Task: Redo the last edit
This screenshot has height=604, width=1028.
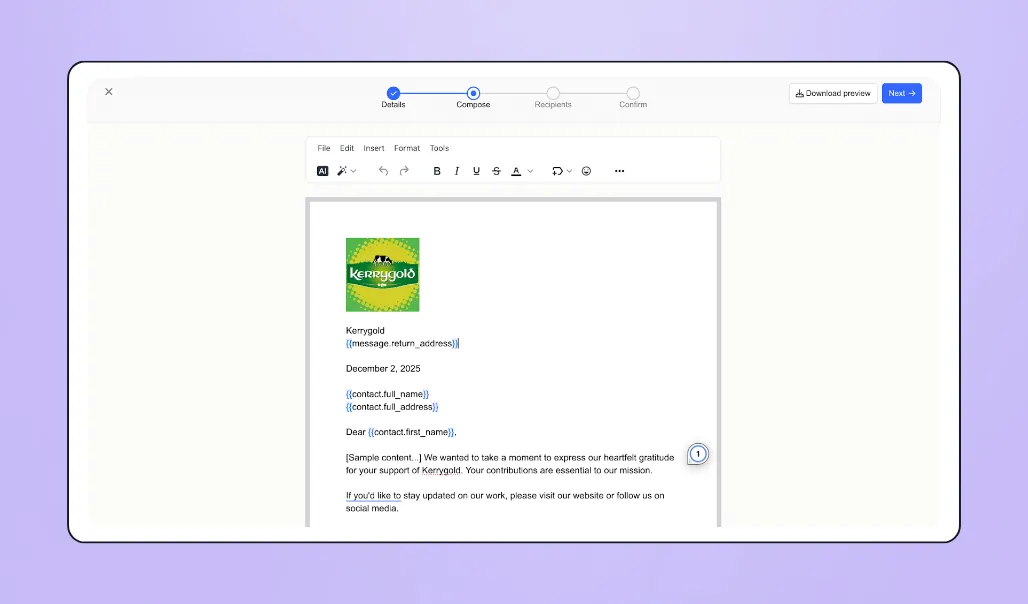Action: [x=403, y=170]
